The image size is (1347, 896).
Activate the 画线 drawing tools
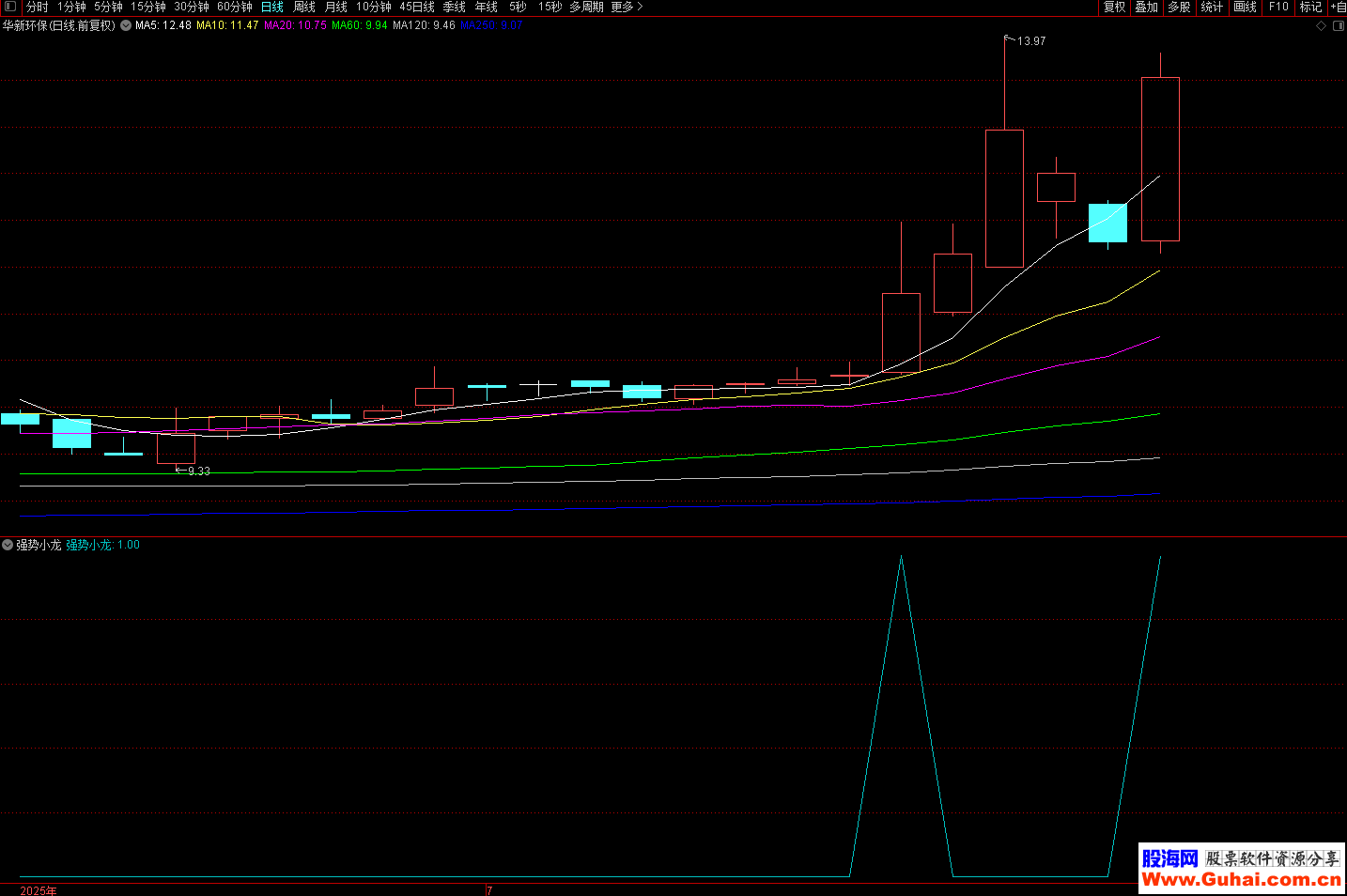[x=1246, y=7]
